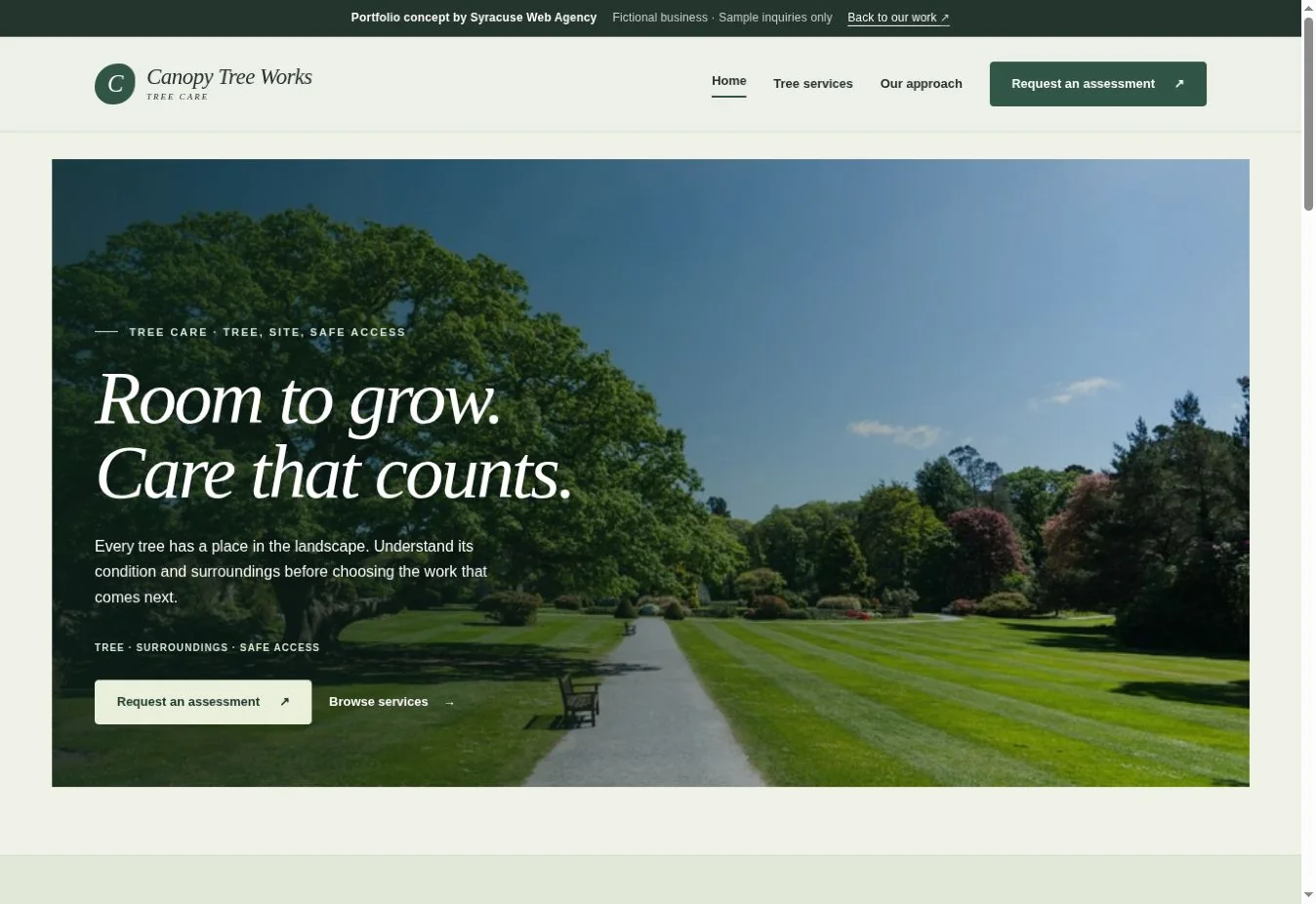This screenshot has height=904, width=1316.
Task: Click 'Portfolio concept by Syracuse Web Agency' text
Action: (x=473, y=18)
